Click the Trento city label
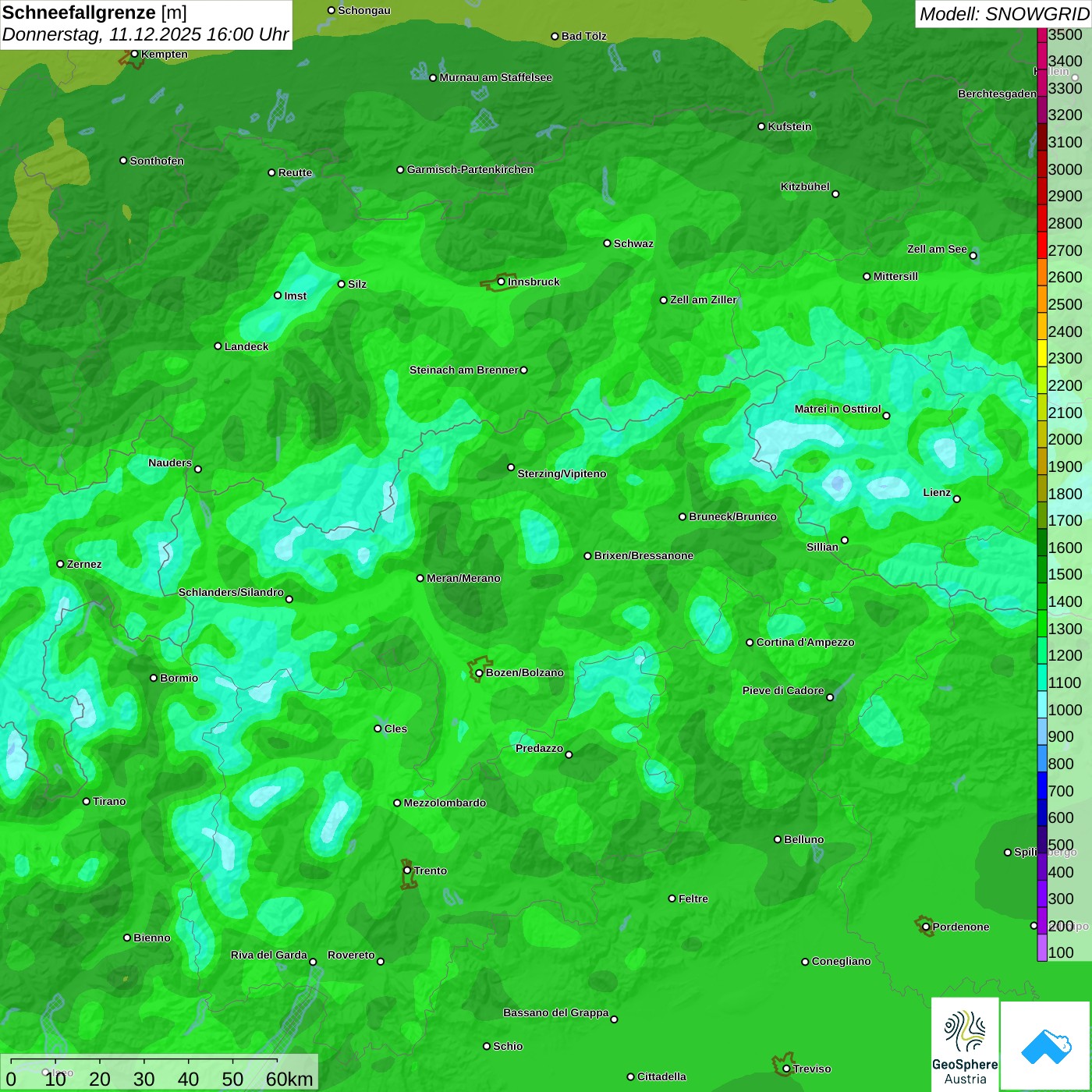 (x=431, y=870)
